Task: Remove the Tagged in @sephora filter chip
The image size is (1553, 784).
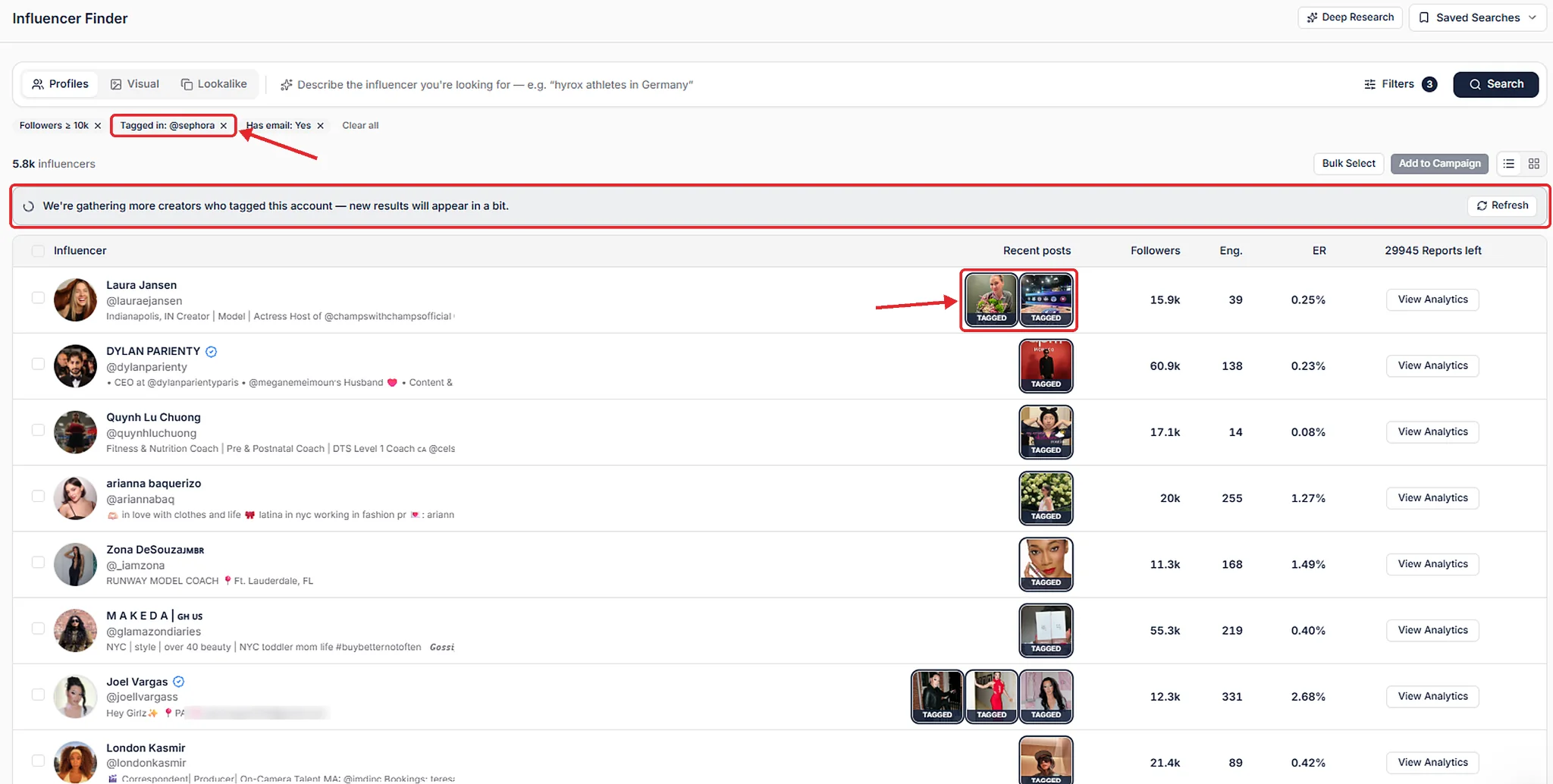Action: [x=224, y=126]
